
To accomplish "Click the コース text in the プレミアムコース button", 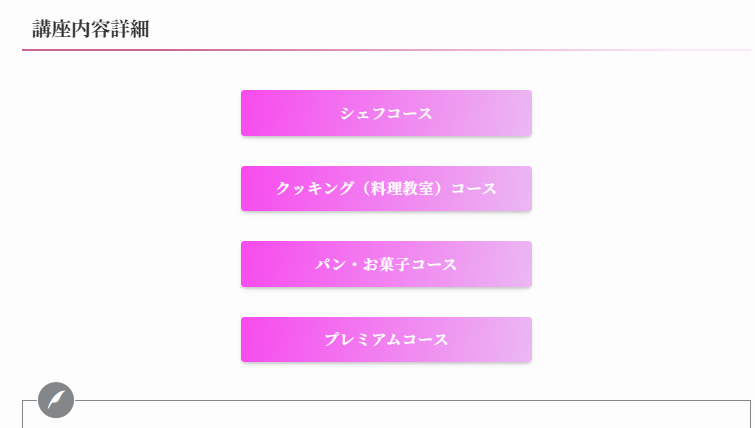I will tap(425, 339).
